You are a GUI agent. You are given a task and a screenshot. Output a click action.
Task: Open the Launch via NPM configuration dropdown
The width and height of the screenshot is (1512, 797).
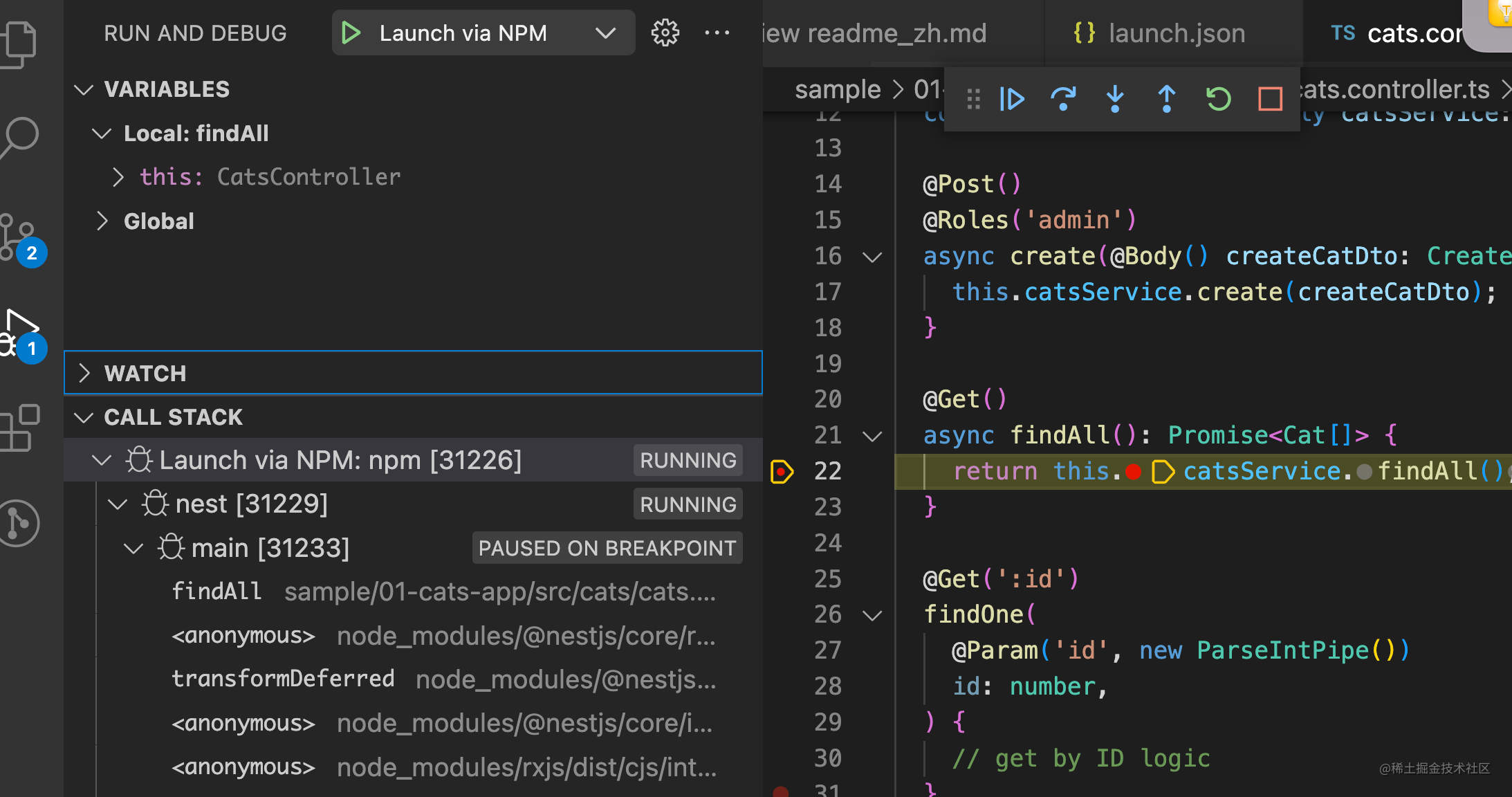pyautogui.click(x=605, y=33)
